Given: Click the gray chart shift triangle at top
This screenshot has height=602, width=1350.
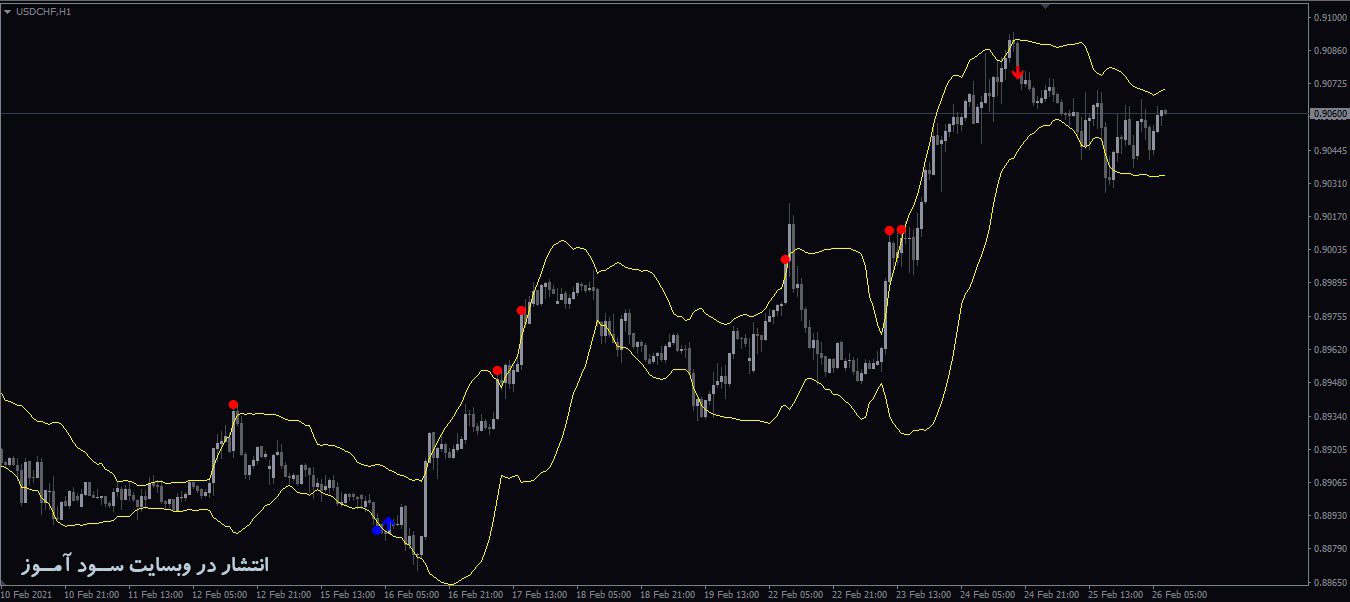Looking at the screenshot, I should point(1045,6).
